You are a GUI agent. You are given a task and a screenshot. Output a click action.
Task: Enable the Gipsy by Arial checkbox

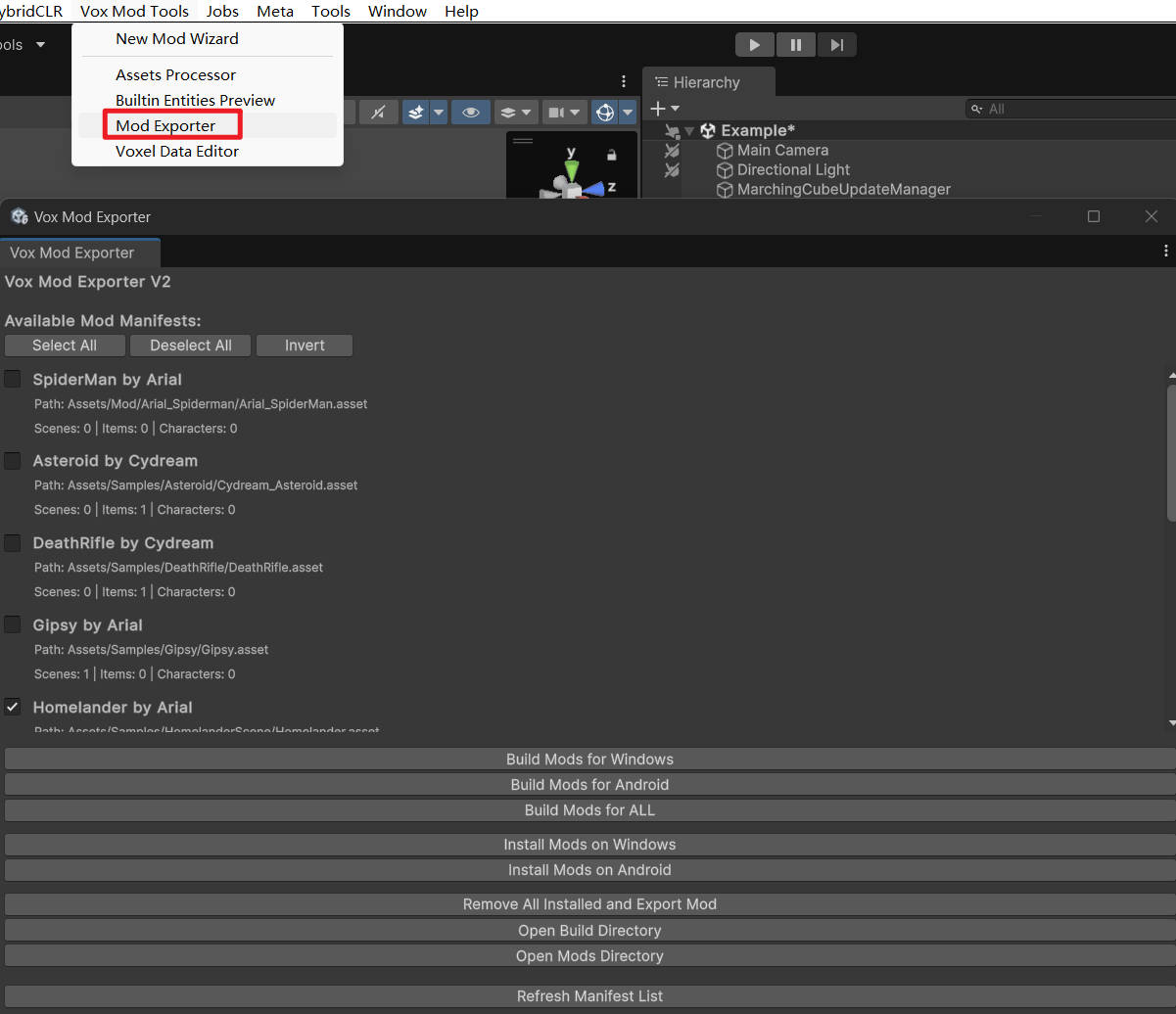tap(13, 624)
